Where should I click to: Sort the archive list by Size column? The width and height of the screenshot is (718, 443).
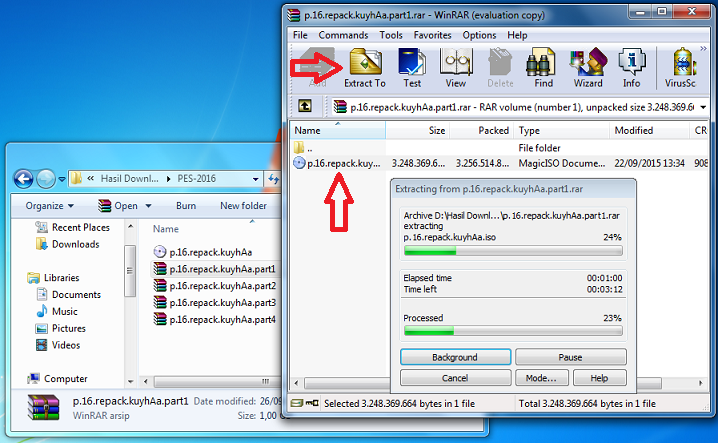(x=418, y=131)
